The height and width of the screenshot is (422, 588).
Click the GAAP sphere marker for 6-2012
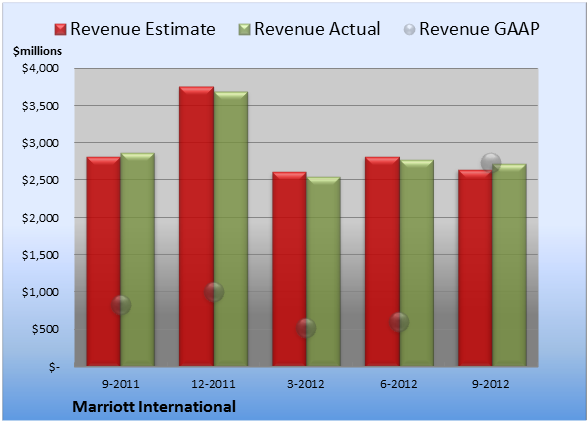pos(399,322)
